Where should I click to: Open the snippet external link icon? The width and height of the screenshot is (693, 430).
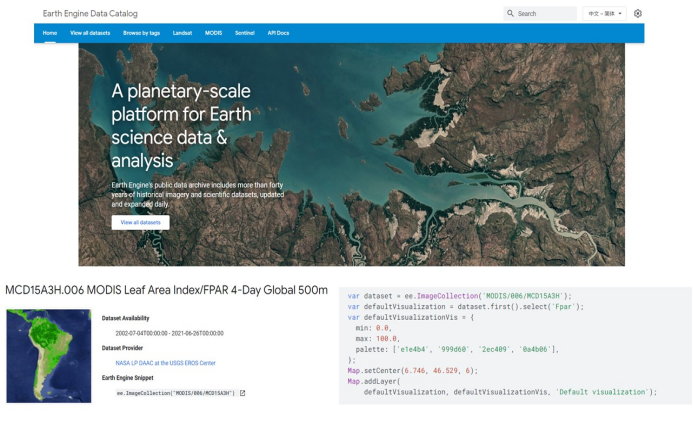tap(242, 393)
